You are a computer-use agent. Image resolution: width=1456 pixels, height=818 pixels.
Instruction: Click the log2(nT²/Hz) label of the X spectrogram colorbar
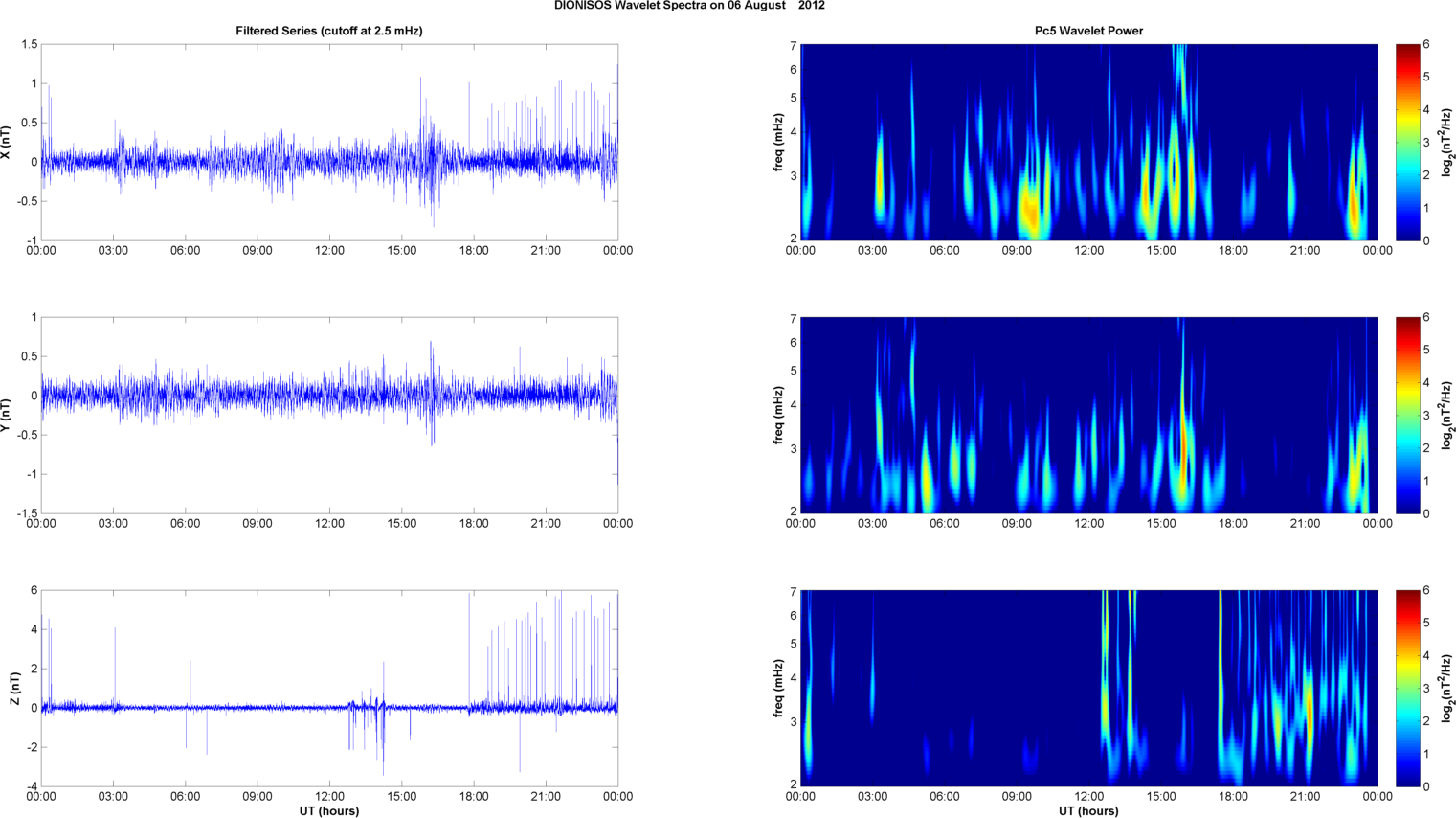(x=1447, y=142)
